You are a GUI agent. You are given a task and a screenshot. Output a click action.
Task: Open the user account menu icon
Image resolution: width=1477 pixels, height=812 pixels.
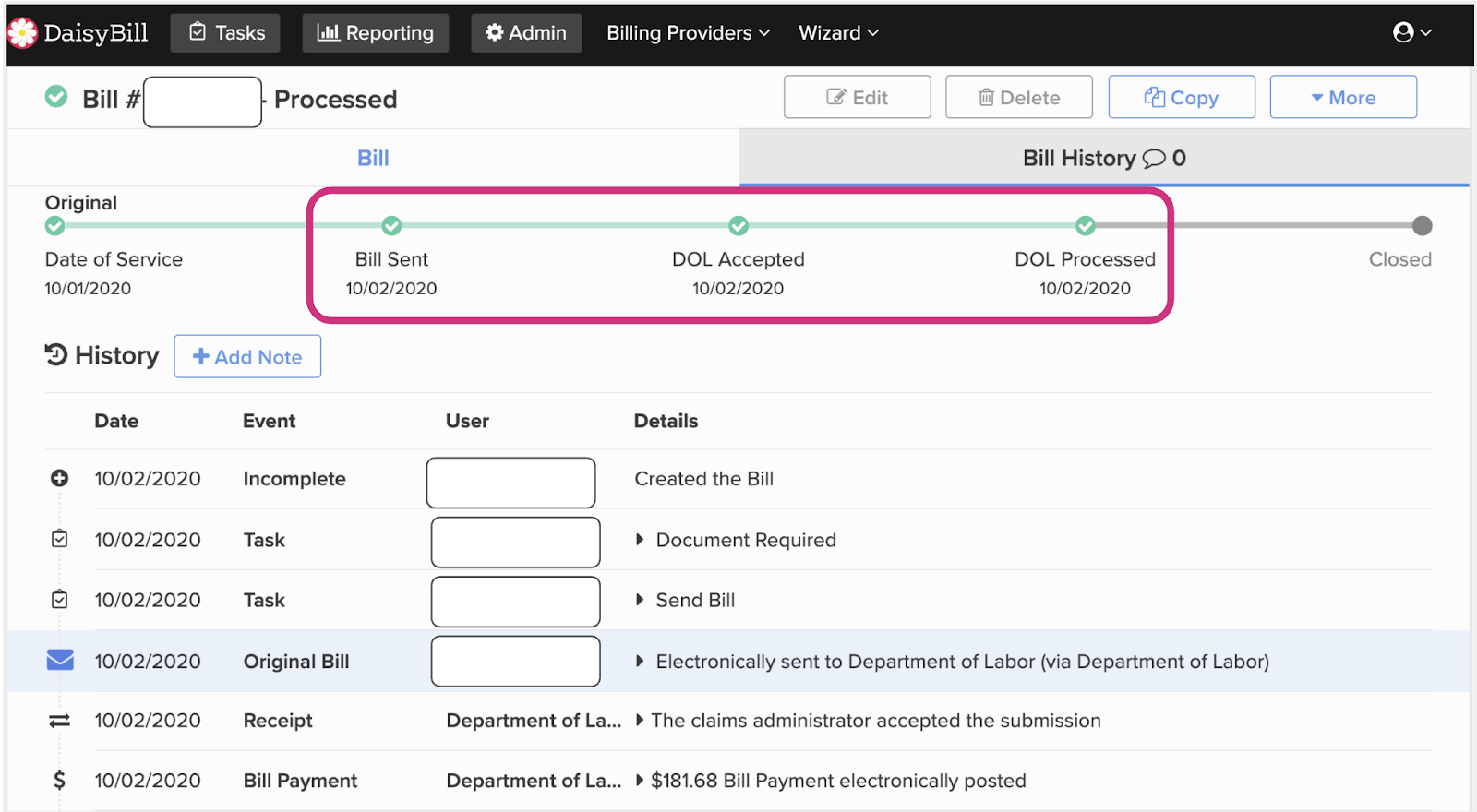coord(1403,32)
